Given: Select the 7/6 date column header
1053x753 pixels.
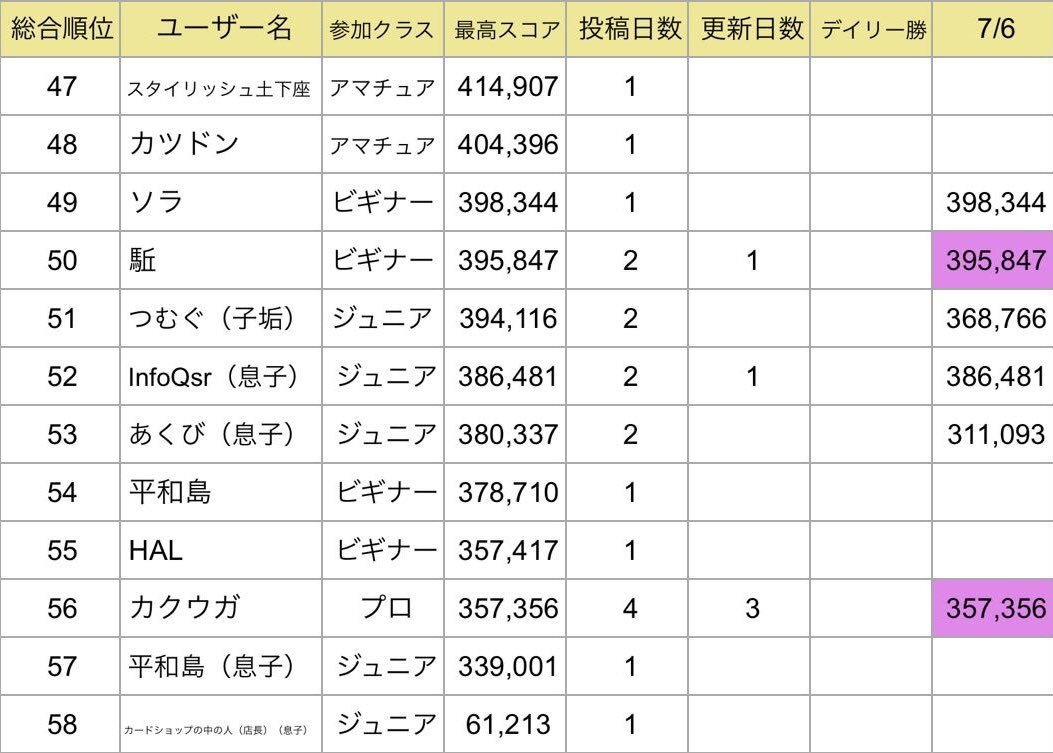Looking at the screenshot, I should 993,29.
